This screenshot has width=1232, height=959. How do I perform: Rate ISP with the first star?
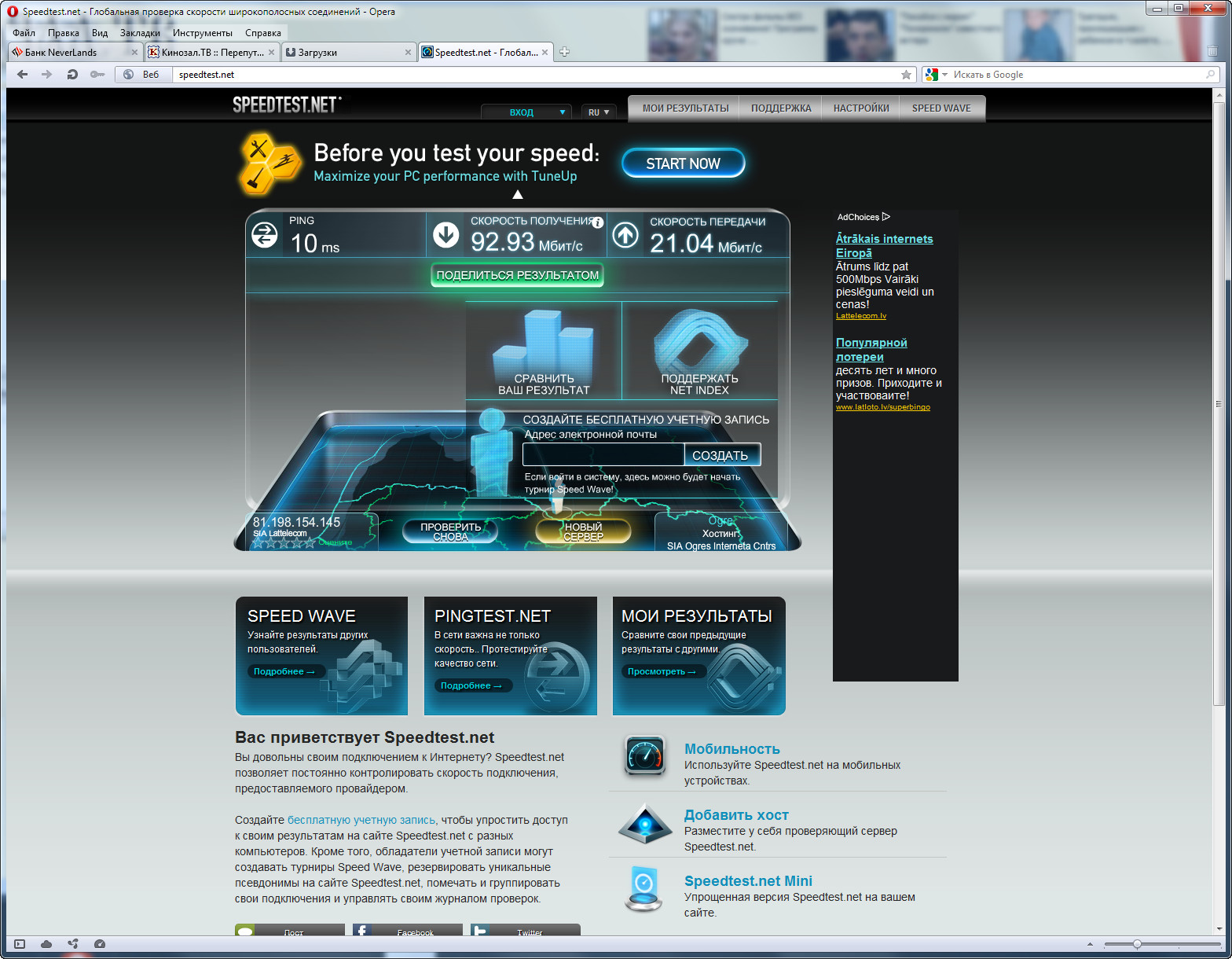point(258,542)
